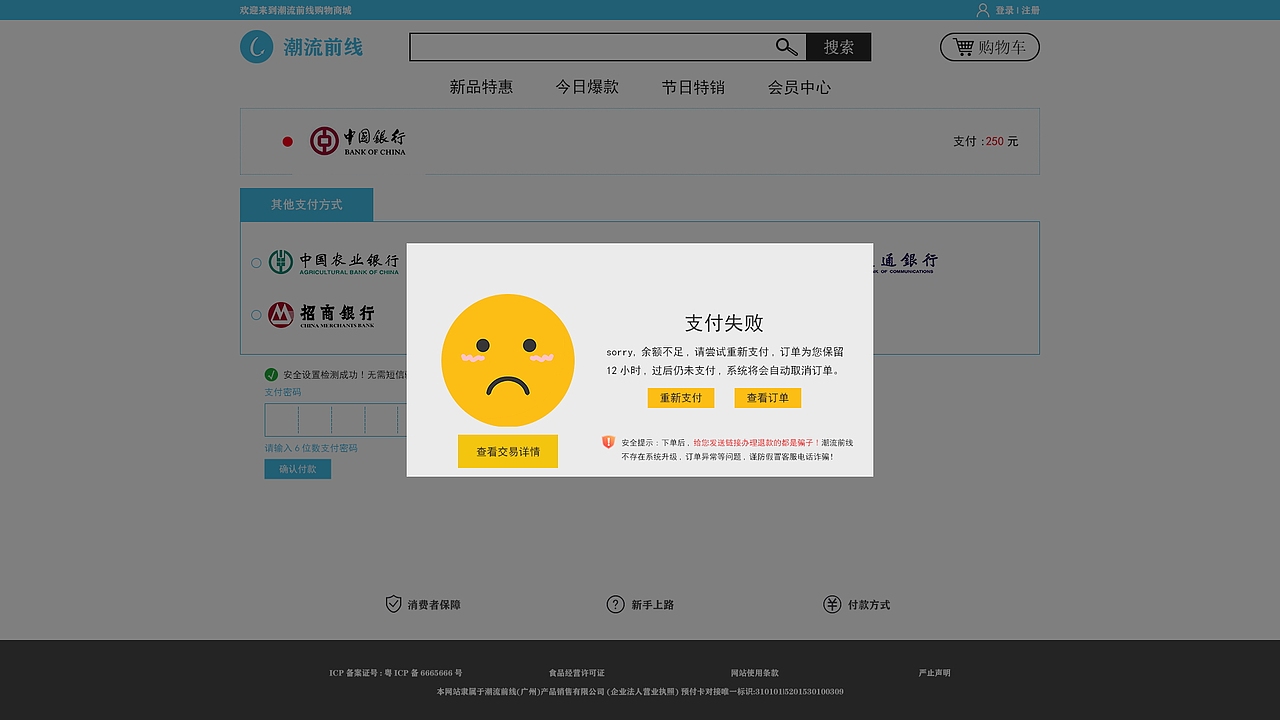Click the 重新支付 button to retry payment

point(681,397)
